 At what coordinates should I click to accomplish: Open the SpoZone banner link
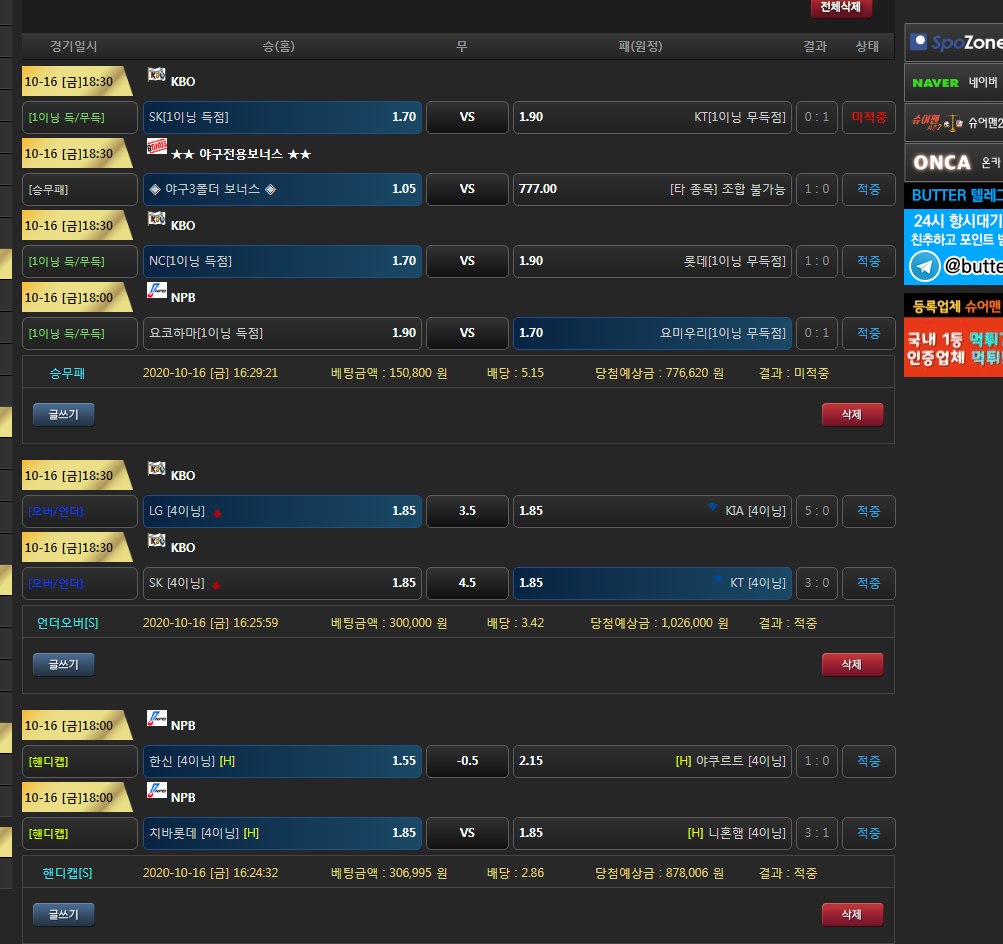click(953, 43)
